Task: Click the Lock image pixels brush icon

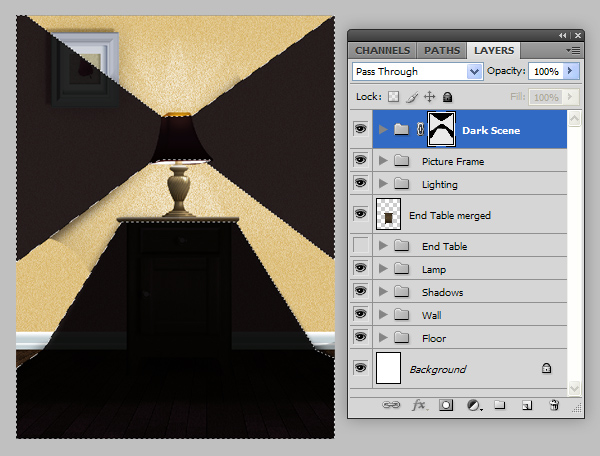Action: [x=411, y=97]
